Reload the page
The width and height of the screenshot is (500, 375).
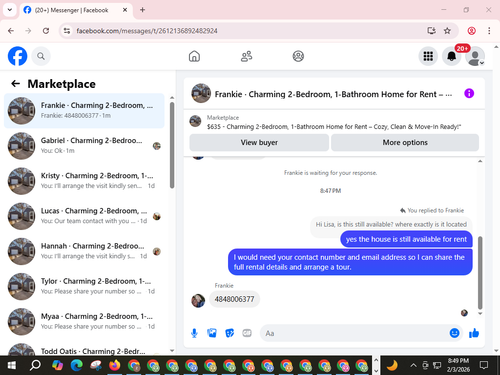click(46, 31)
